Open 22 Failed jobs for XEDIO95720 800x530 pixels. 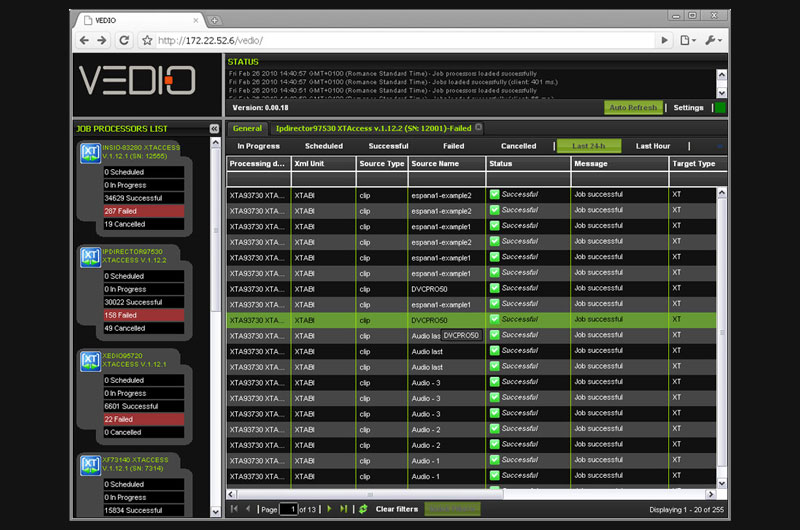point(143,419)
